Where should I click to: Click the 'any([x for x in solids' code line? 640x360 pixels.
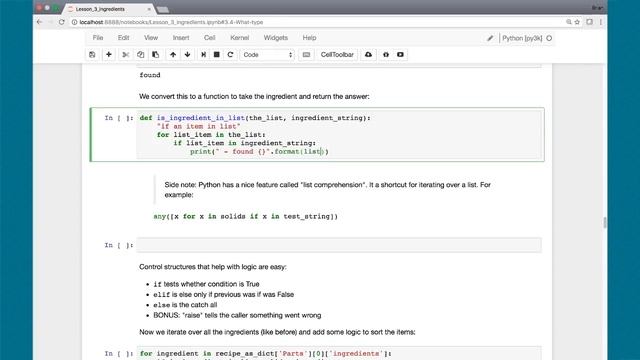point(246,216)
